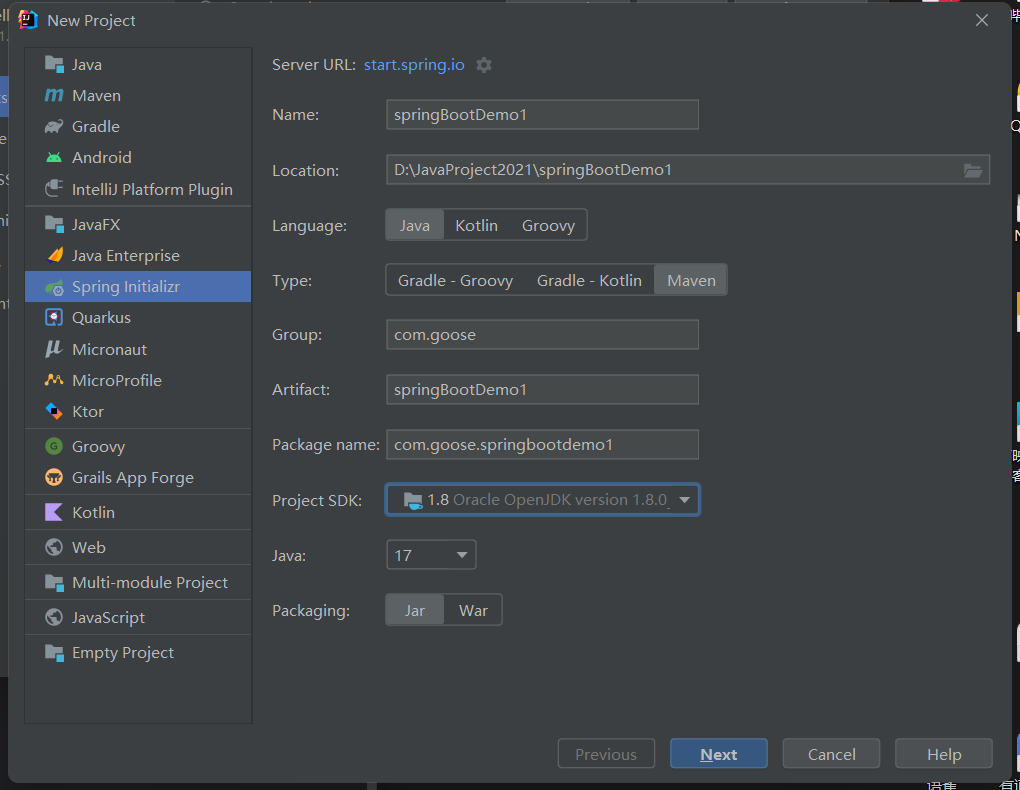Choose Maven project type
The height and width of the screenshot is (790, 1020).
tap(691, 280)
